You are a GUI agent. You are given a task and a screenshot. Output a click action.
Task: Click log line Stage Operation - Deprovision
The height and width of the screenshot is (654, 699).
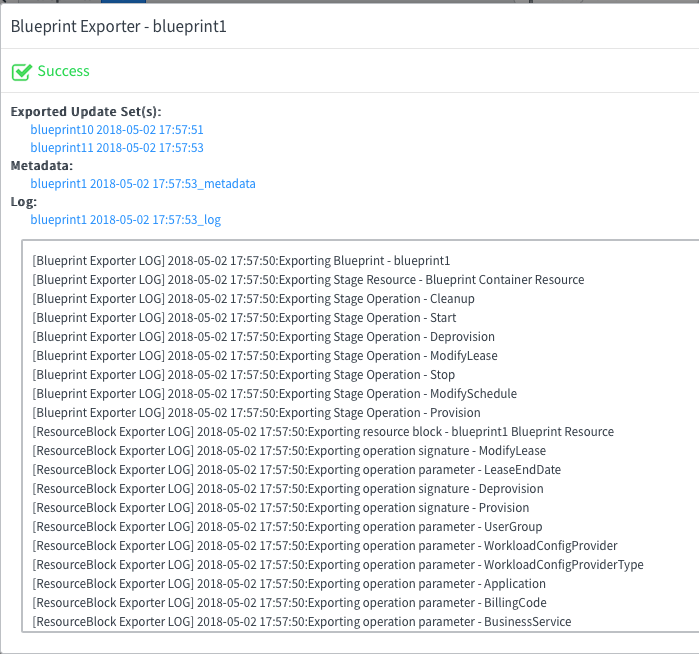click(263, 337)
